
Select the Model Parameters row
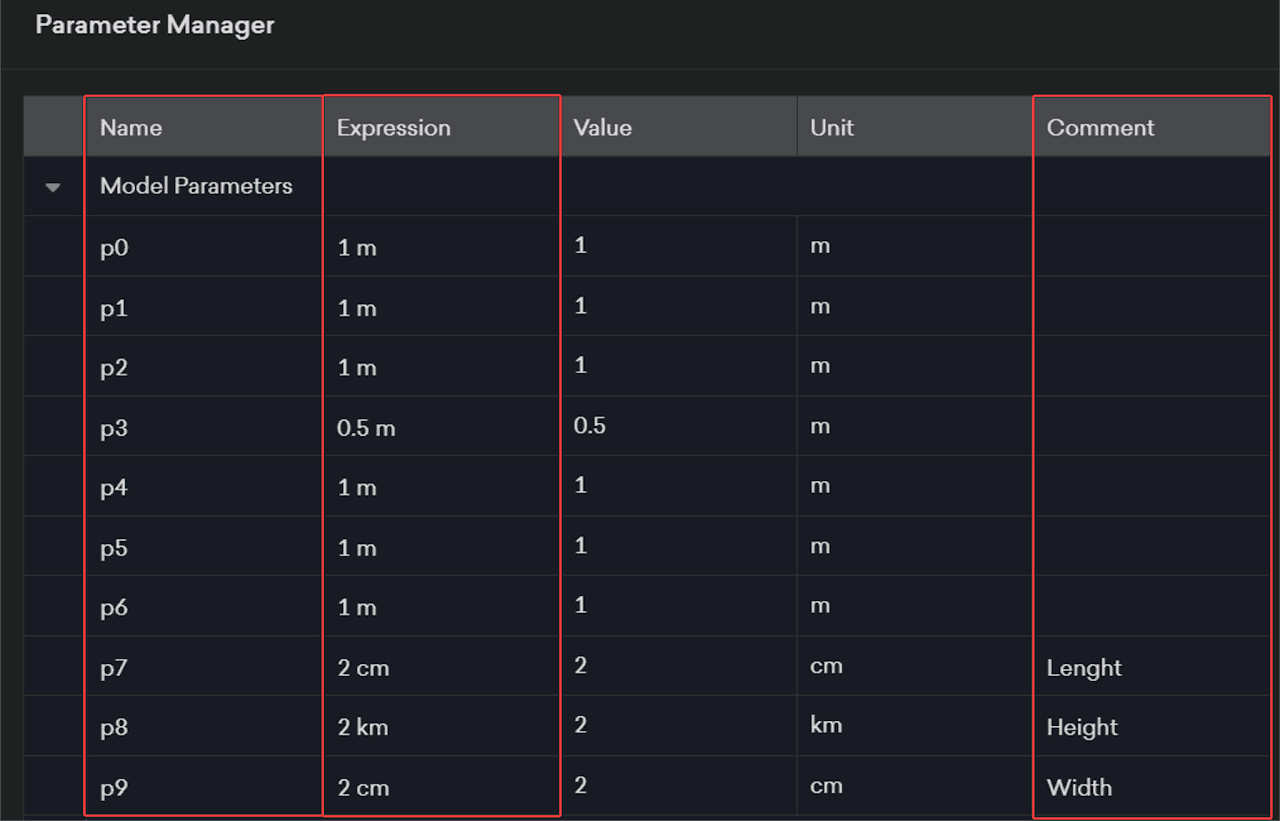click(196, 186)
